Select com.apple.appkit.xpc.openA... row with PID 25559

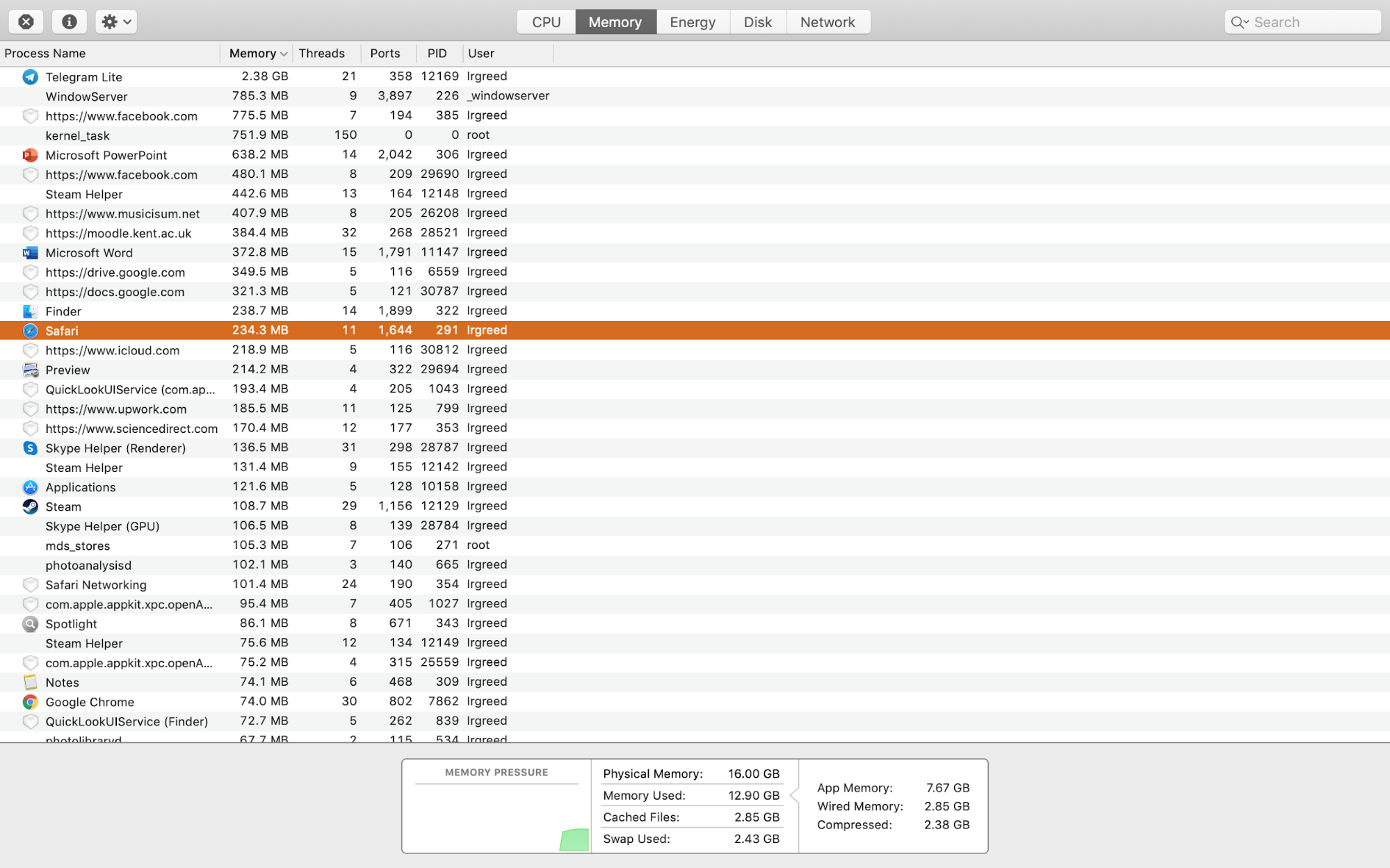[x=695, y=662]
